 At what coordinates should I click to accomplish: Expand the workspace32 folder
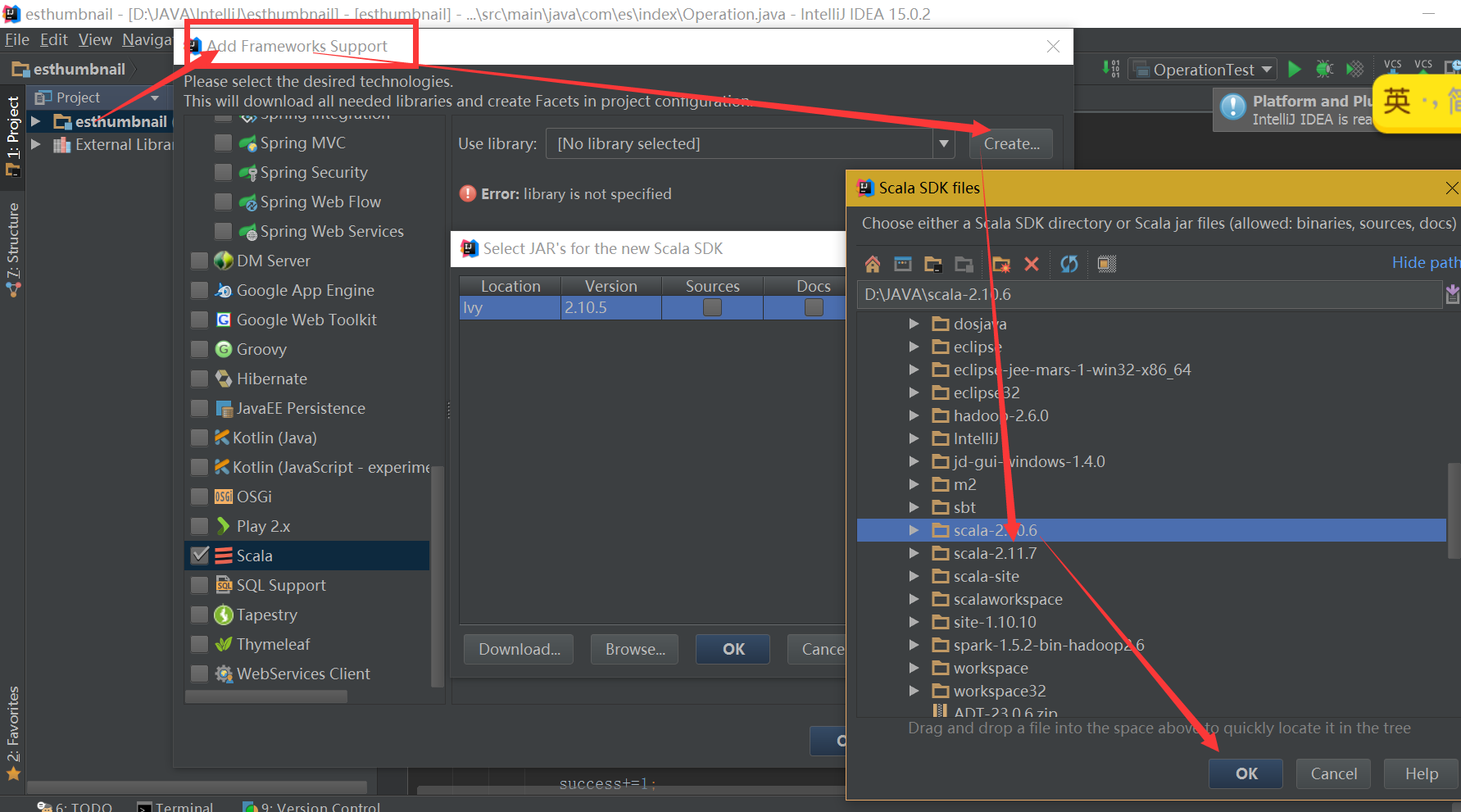click(914, 691)
